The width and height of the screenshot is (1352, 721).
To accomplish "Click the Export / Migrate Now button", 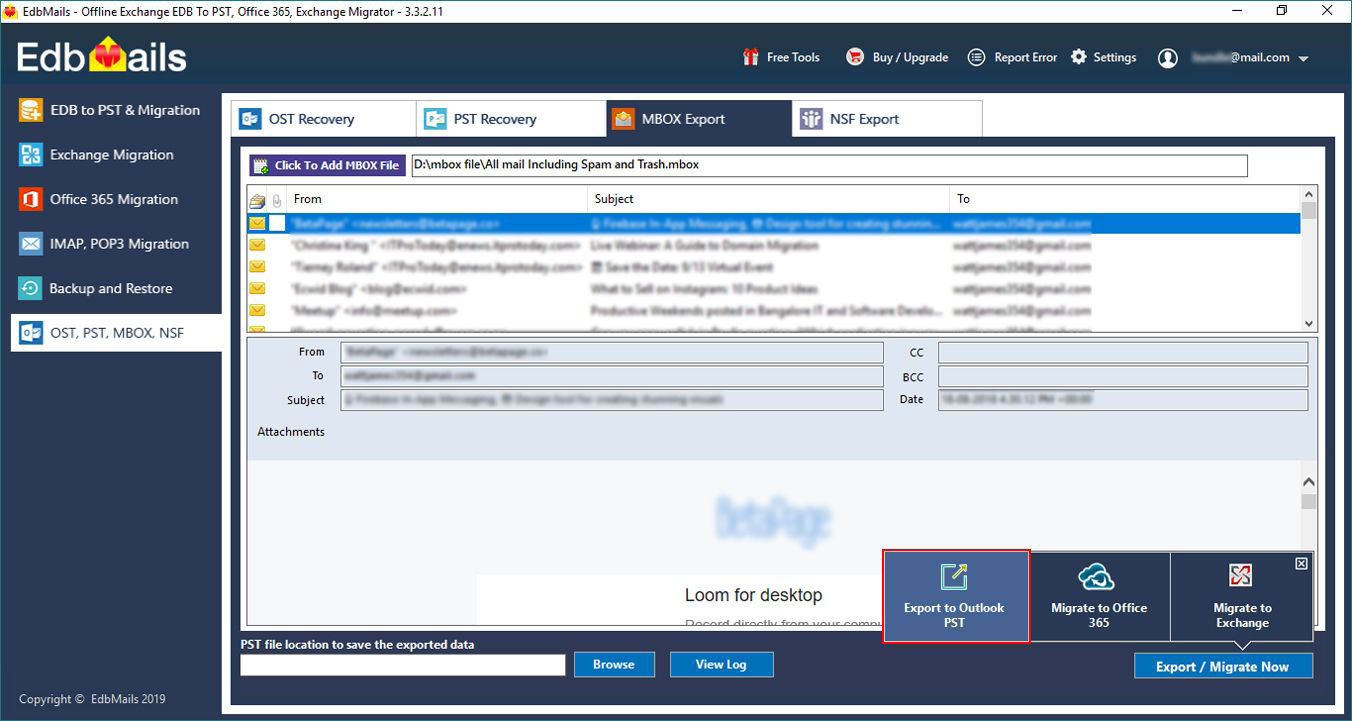I will click(1223, 666).
